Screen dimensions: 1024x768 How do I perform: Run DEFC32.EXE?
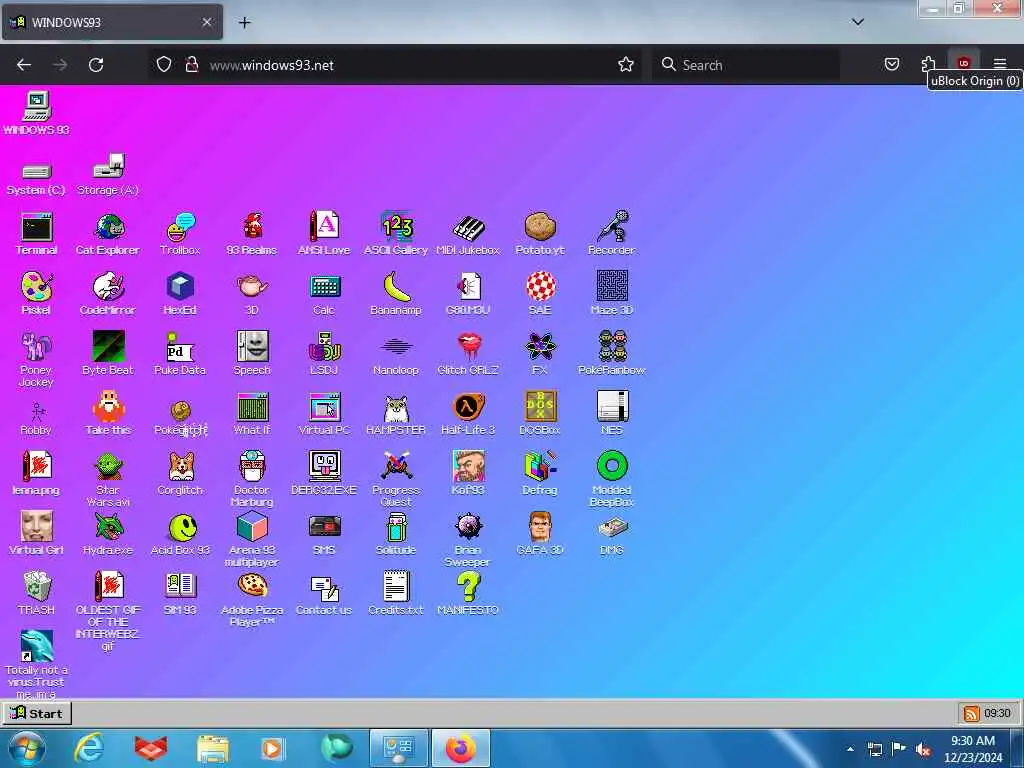click(324, 473)
